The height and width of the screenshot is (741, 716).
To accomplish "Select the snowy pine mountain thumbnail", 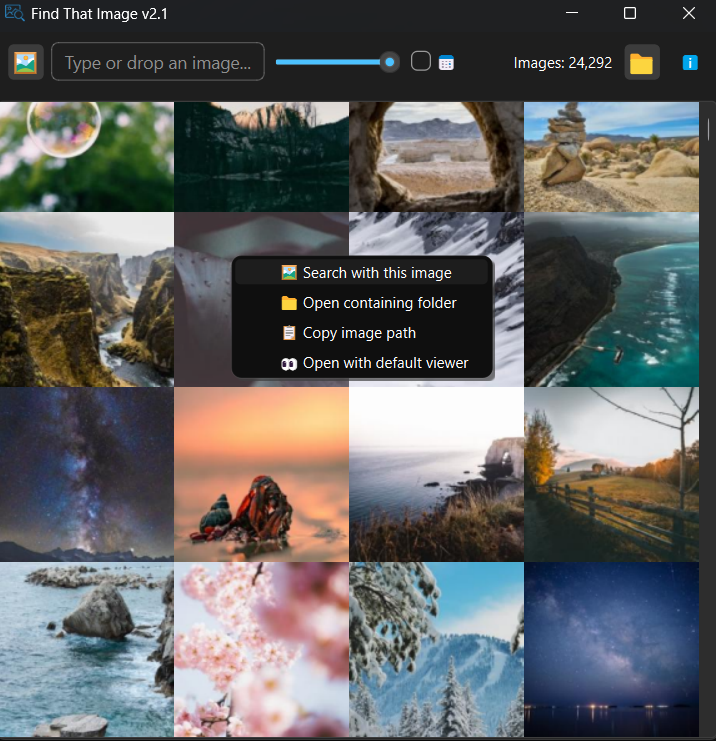I will tap(437, 649).
